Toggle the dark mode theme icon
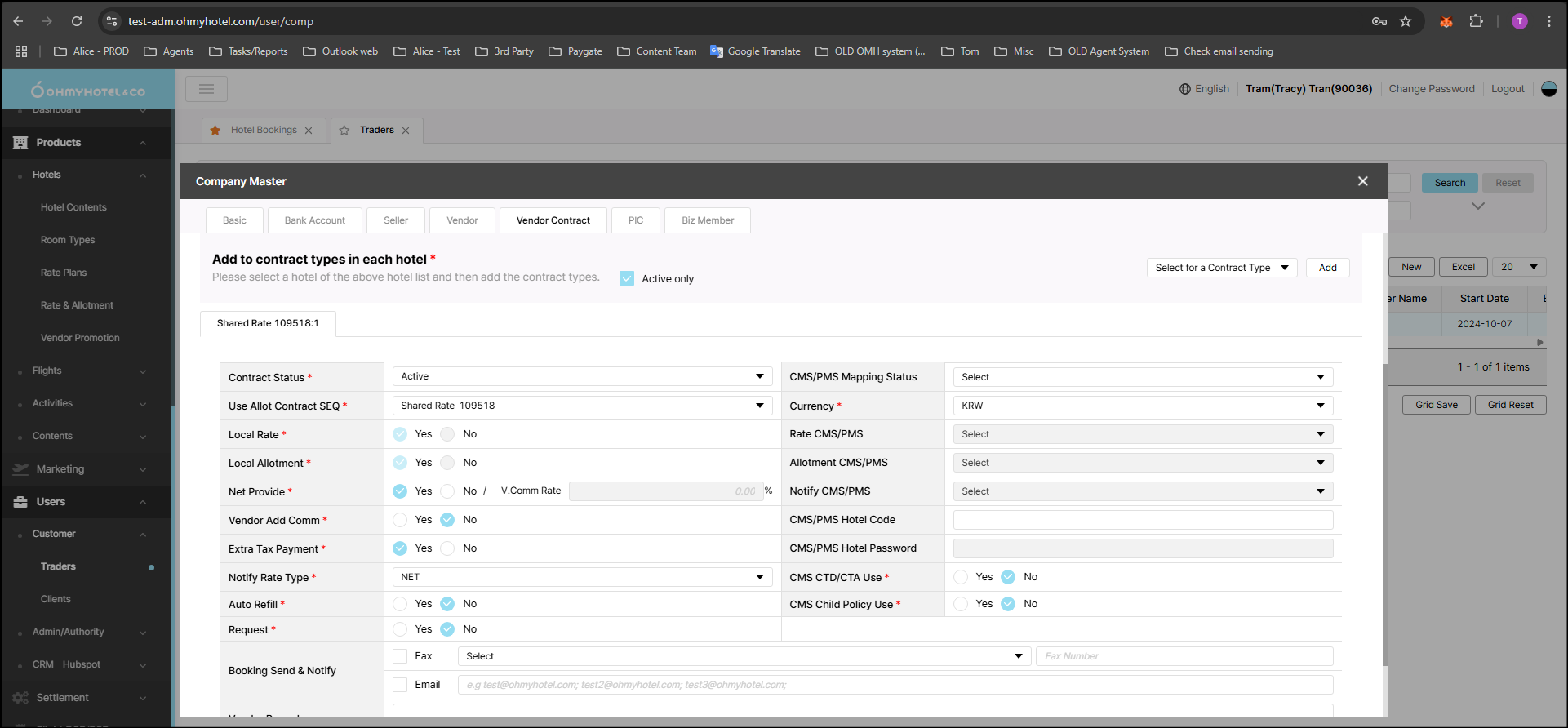The image size is (1568, 728). tap(1548, 89)
